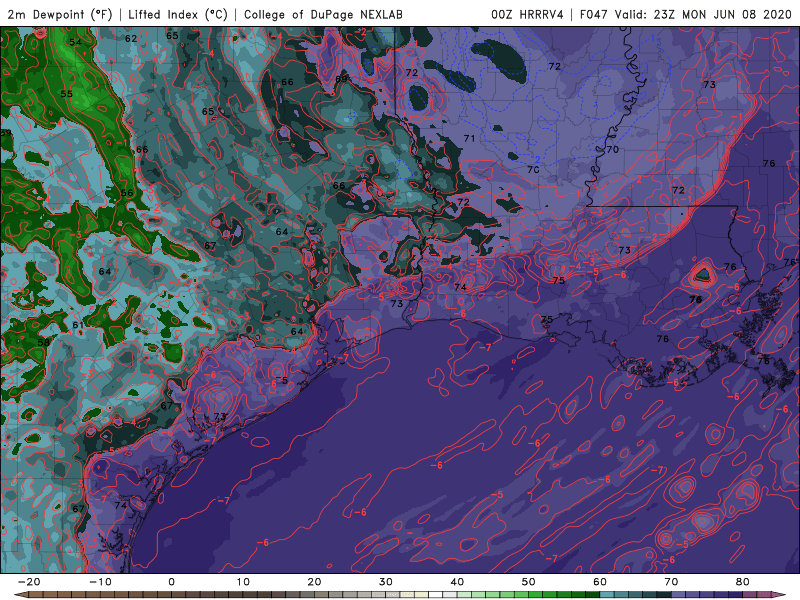Click the '62' dewpoint value on map

(x=131, y=38)
